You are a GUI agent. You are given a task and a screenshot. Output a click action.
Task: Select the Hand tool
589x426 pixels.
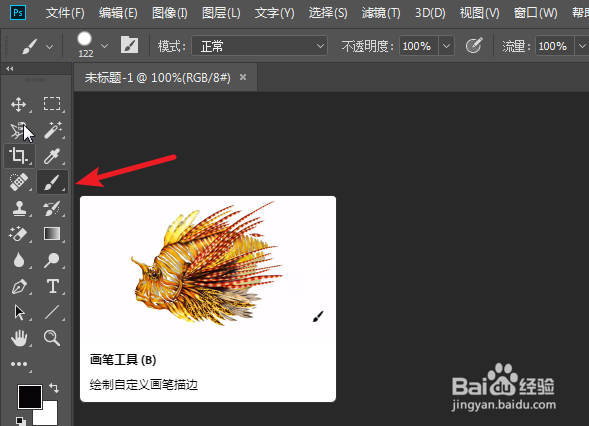pos(19,338)
